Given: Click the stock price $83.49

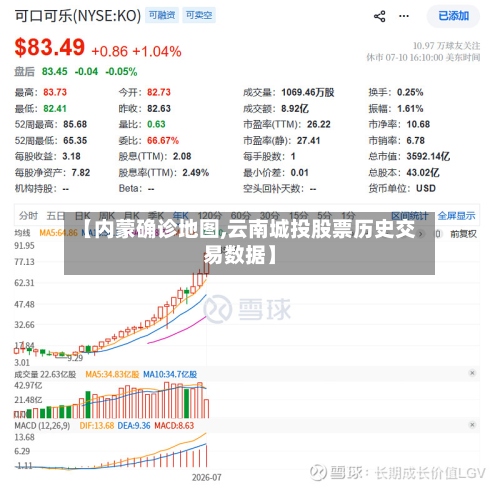Looking at the screenshot, I should pos(50,47).
